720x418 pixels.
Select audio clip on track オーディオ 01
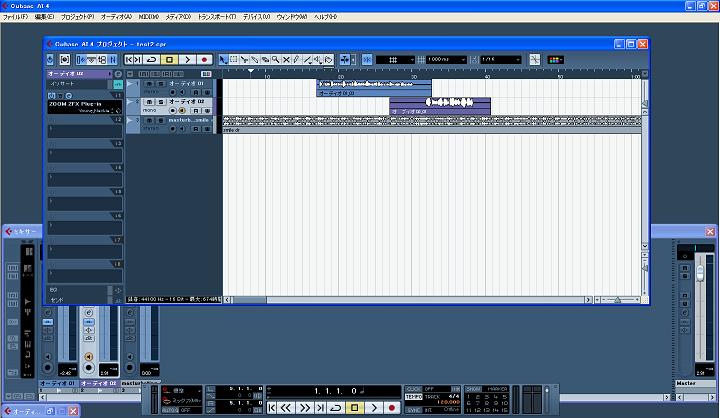(374, 88)
